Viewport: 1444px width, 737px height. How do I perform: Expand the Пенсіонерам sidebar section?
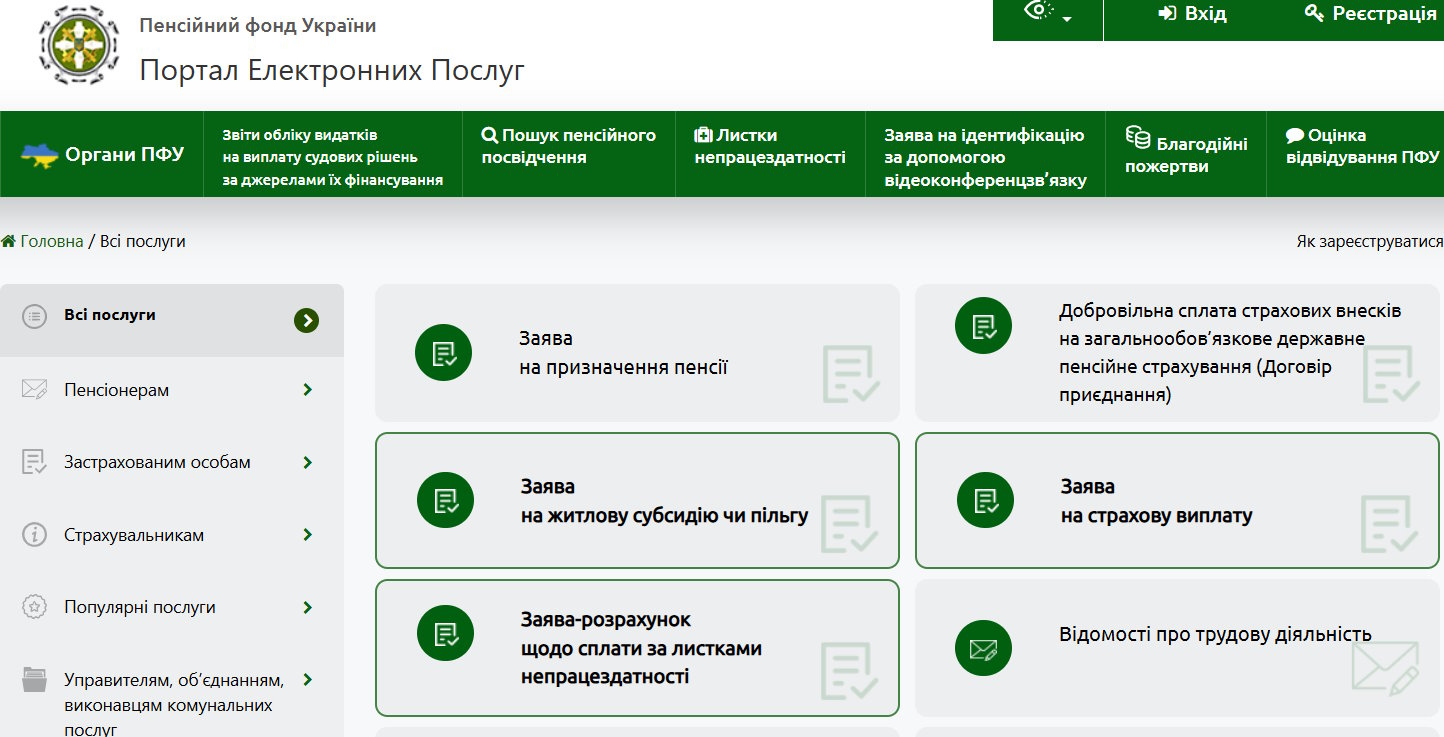point(307,390)
